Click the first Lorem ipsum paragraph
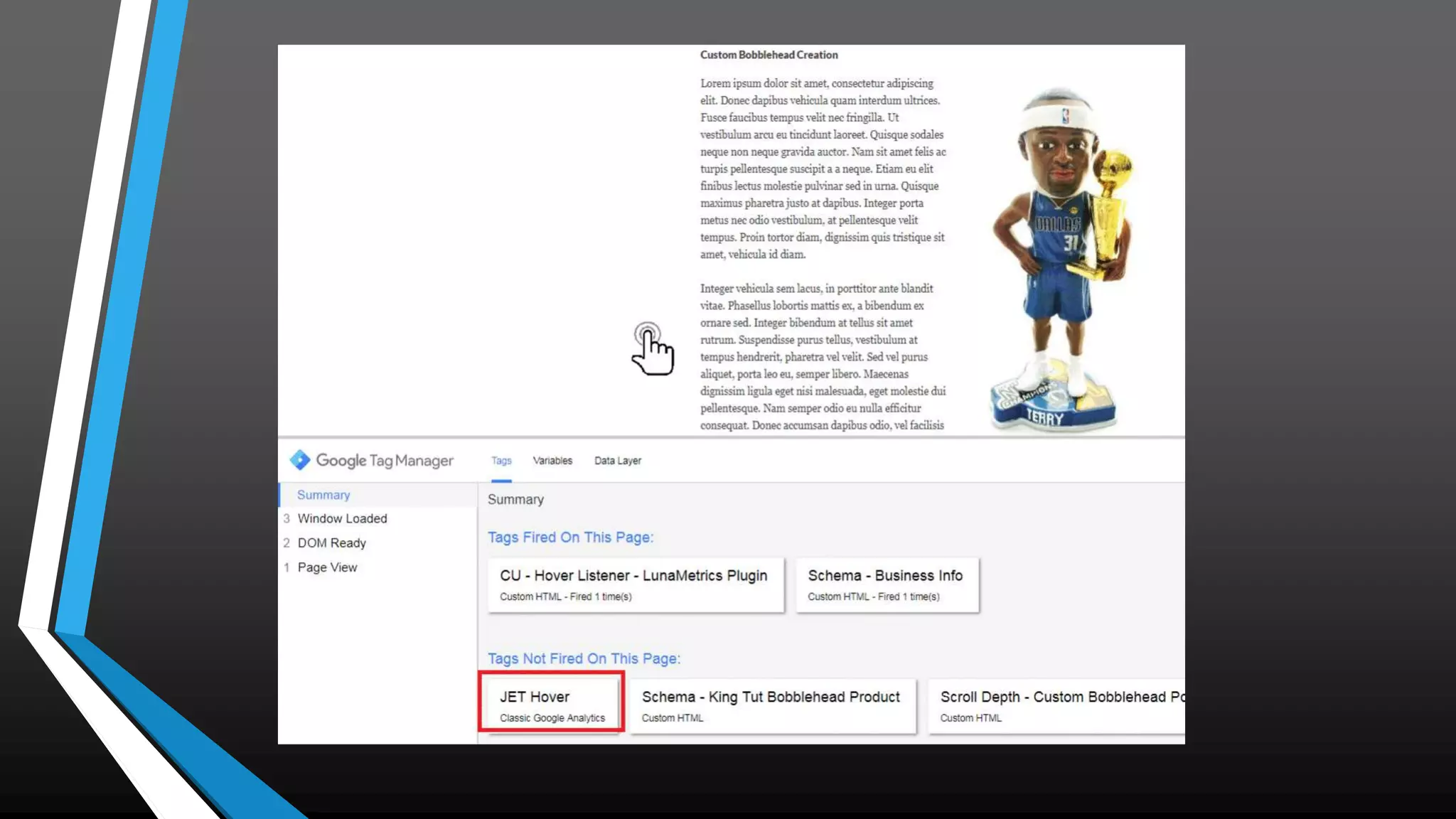This screenshot has height=819, width=1456. [823, 168]
